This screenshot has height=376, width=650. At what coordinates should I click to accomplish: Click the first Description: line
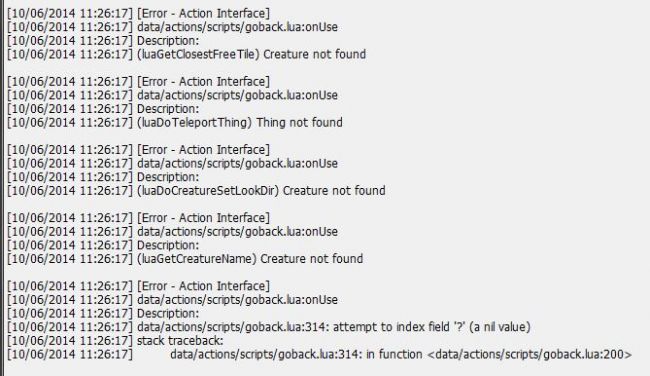(103, 41)
